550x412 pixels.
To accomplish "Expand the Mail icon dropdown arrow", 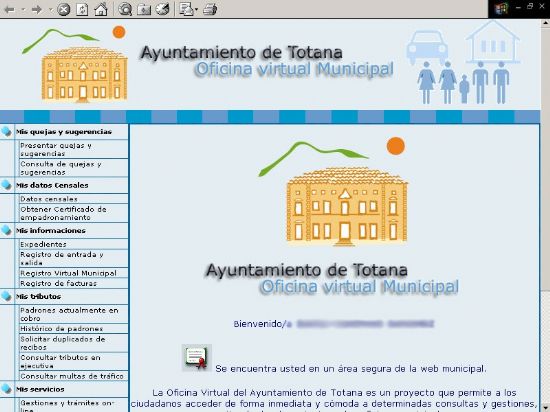I will [x=196, y=9].
